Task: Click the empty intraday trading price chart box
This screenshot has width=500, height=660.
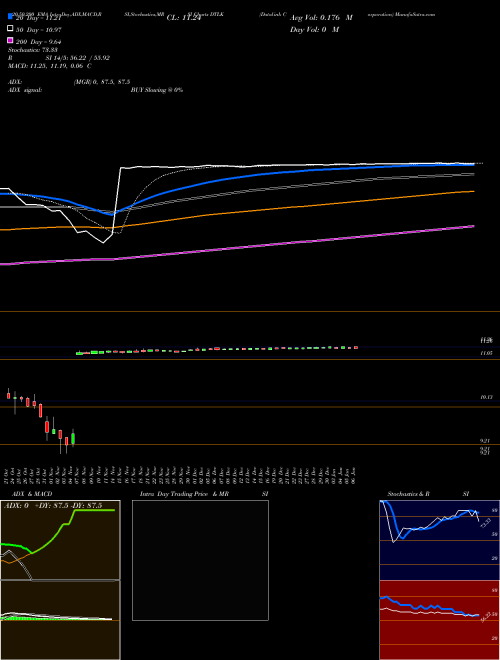Action: pyautogui.click(x=200, y=560)
